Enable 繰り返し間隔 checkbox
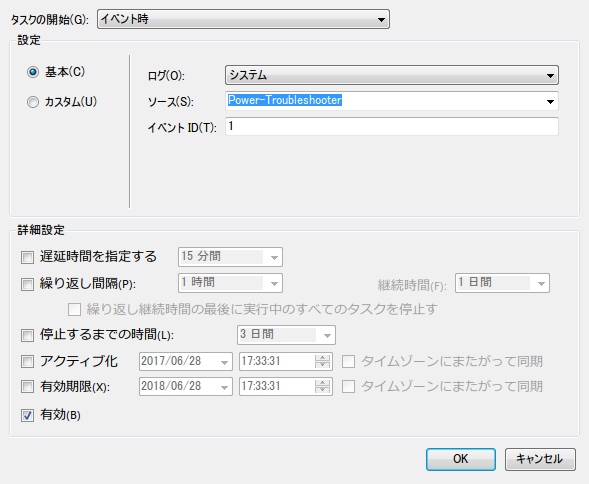Viewport: 589px width, 484px height. click(x=27, y=284)
